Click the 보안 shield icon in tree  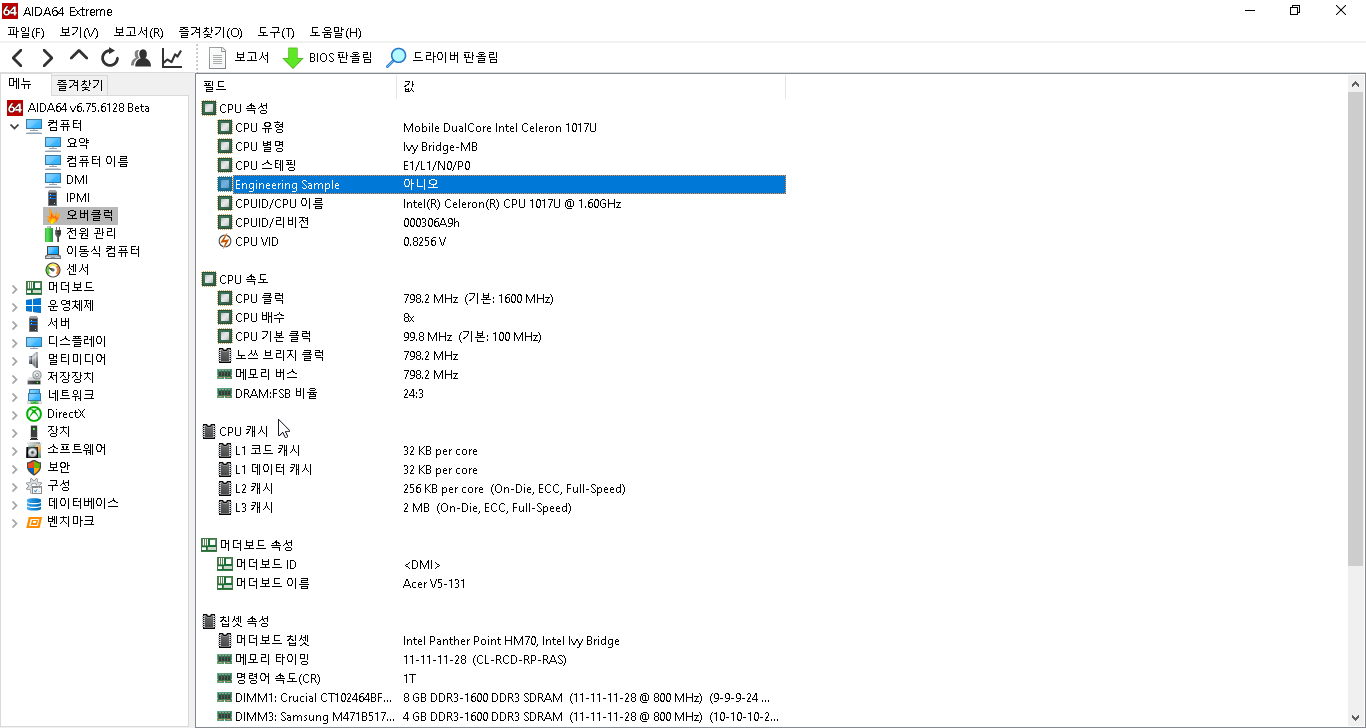click(x=34, y=468)
